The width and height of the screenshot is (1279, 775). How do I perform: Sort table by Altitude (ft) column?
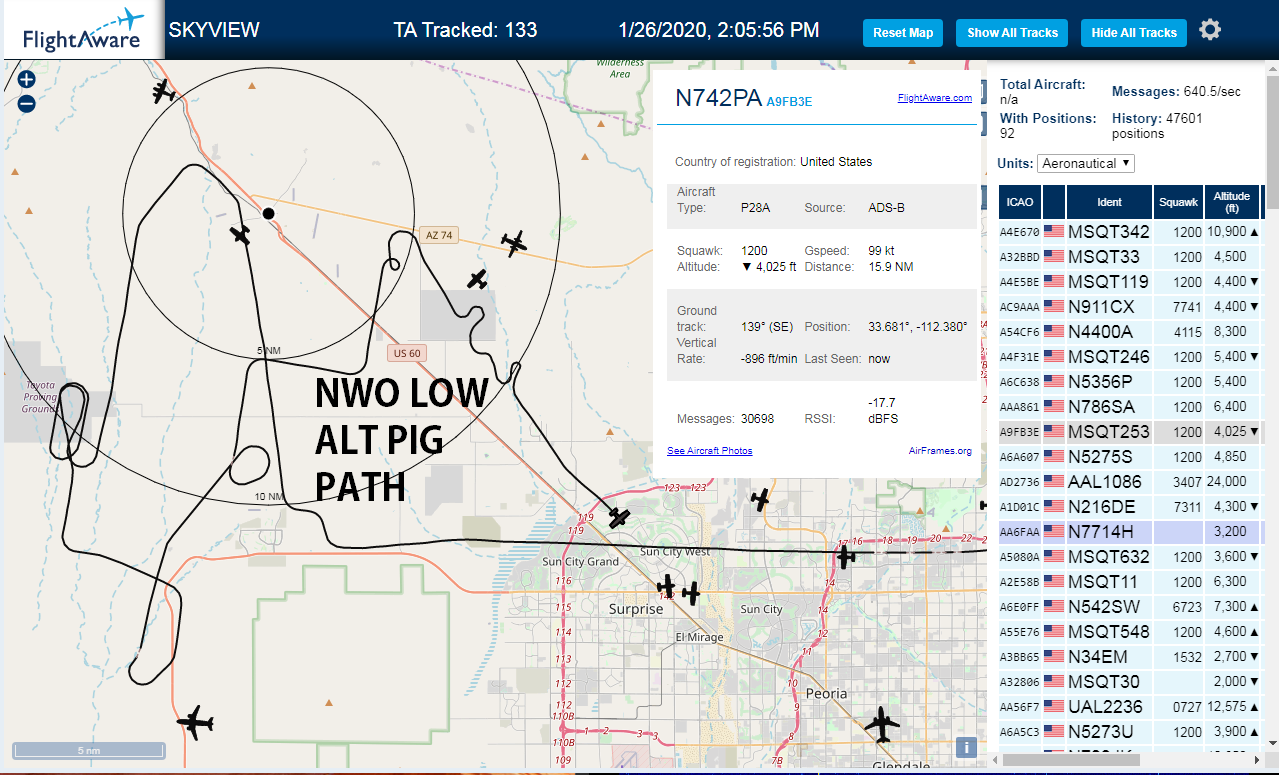1233,202
